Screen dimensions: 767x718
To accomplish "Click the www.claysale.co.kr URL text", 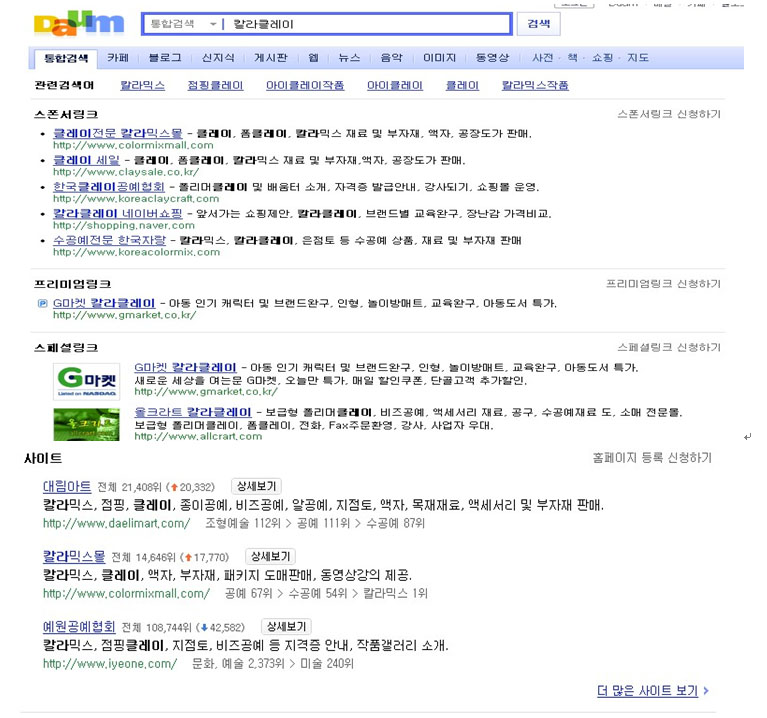I will [x=126, y=172].
